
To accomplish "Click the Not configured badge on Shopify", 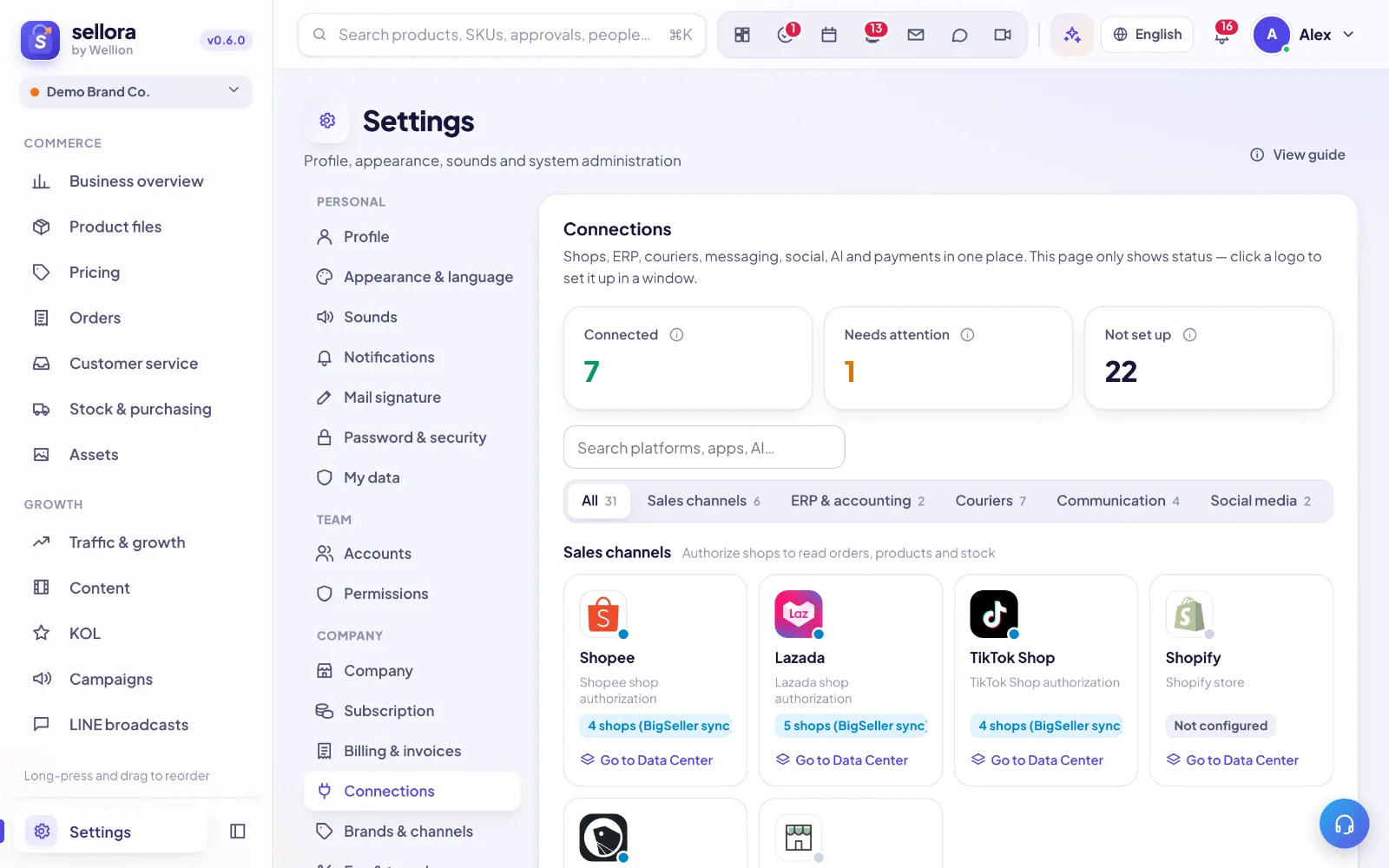I will click(x=1221, y=726).
